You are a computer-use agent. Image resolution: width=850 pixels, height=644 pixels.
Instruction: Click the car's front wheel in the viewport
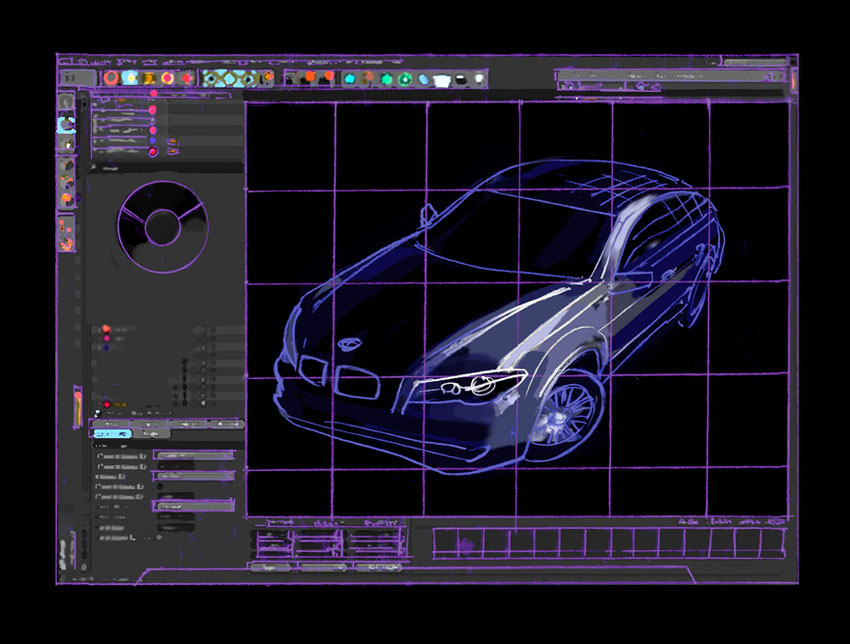pos(565,414)
